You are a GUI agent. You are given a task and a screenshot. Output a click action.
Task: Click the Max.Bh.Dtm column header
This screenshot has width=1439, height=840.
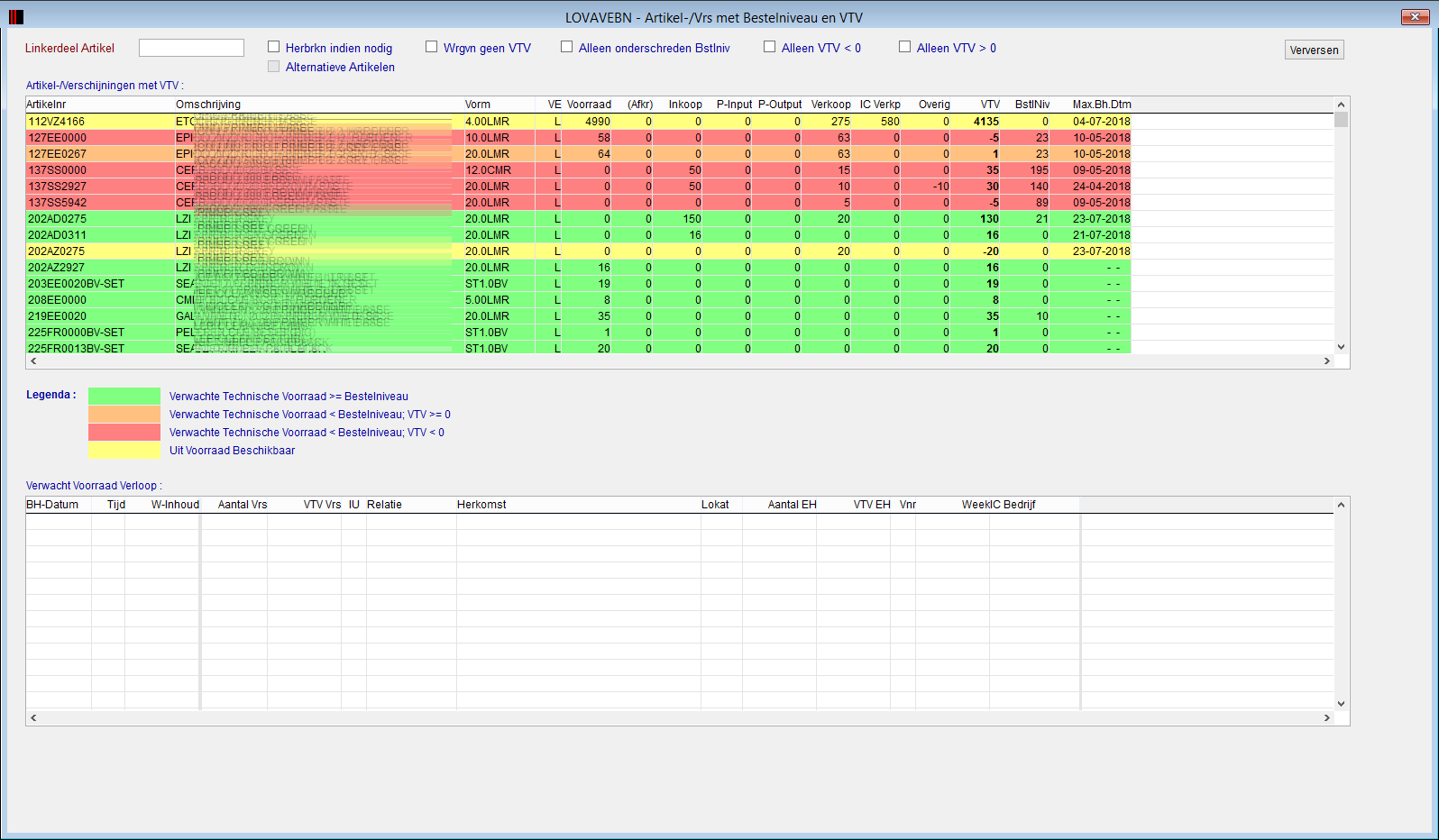(x=1102, y=105)
